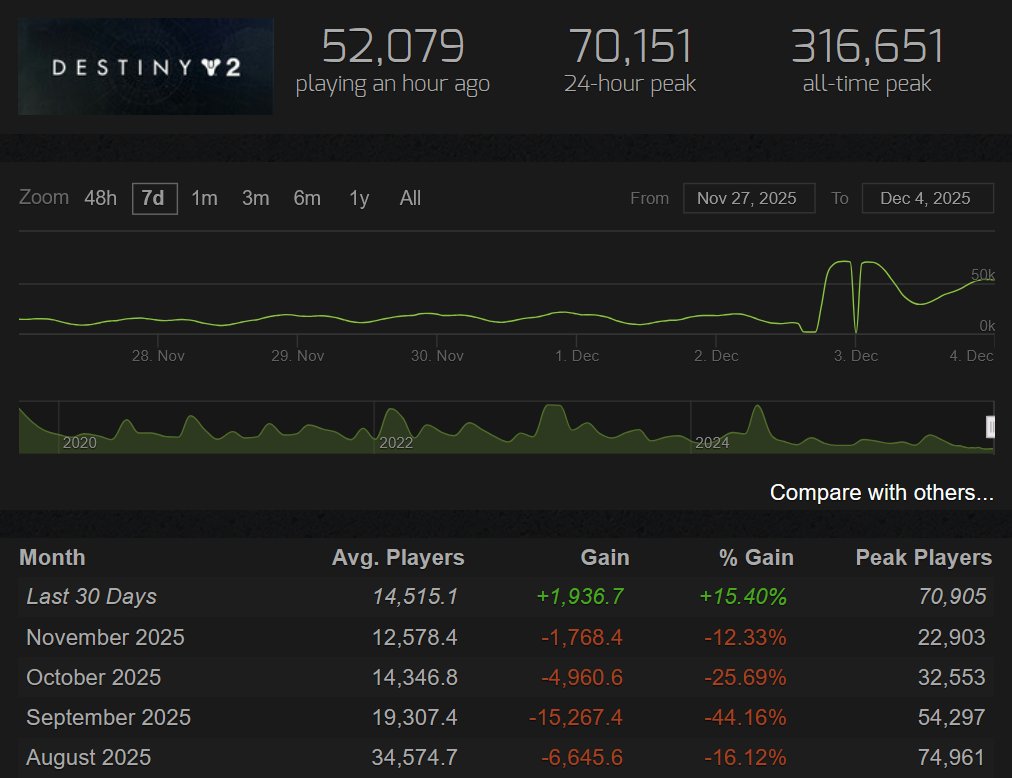Switch chart zoom to 1m

204,198
